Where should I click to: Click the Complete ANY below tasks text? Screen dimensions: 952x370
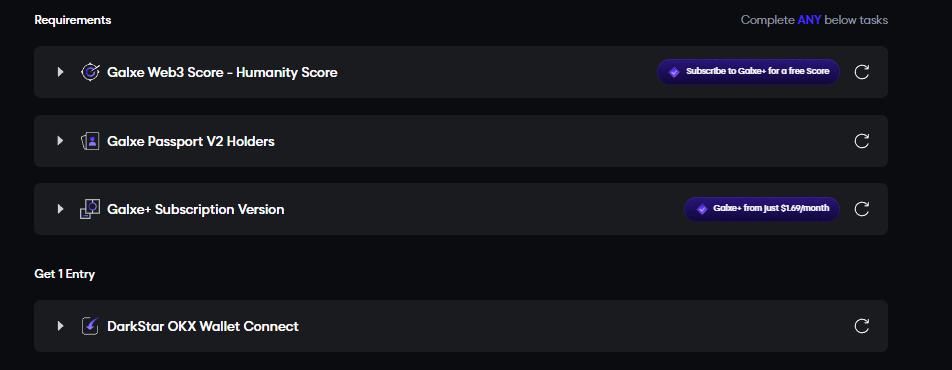(814, 20)
